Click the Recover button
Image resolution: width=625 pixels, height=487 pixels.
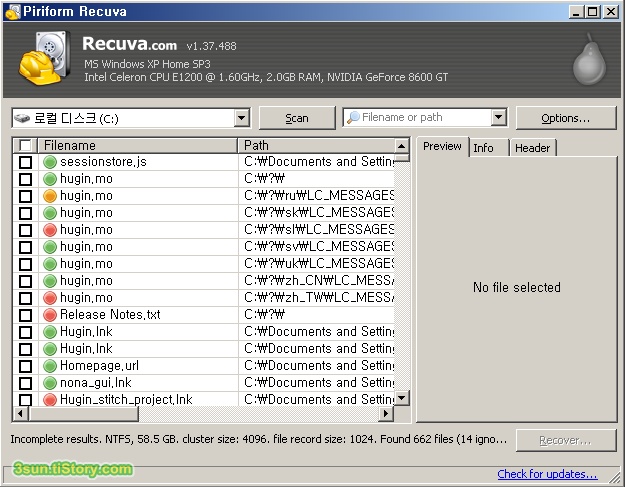pos(566,440)
